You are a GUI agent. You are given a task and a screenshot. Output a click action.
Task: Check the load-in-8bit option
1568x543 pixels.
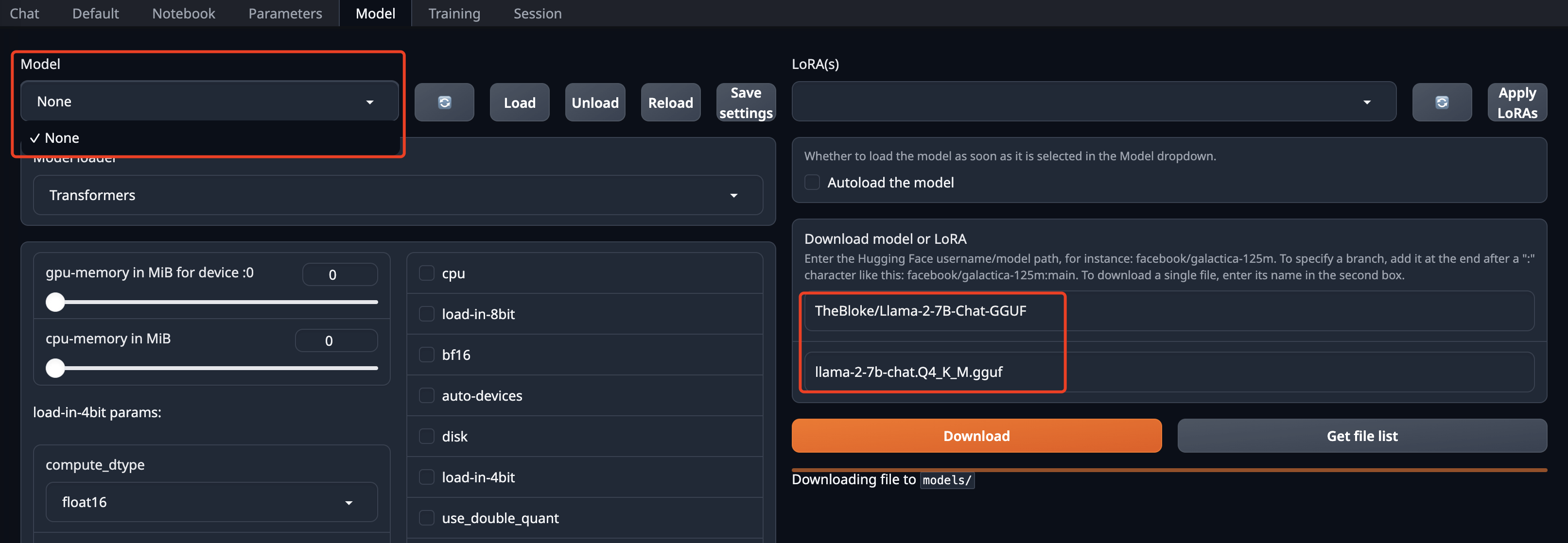pos(427,314)
